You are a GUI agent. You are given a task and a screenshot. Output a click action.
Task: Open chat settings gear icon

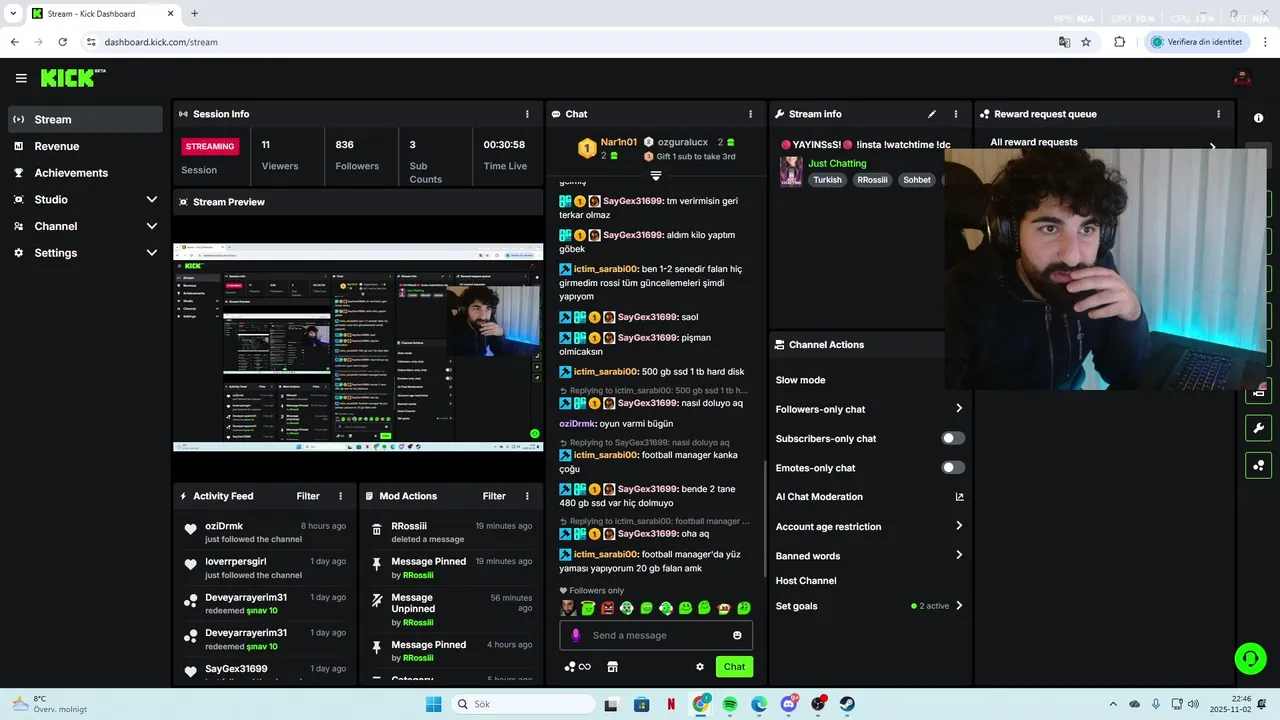(700, 667)
